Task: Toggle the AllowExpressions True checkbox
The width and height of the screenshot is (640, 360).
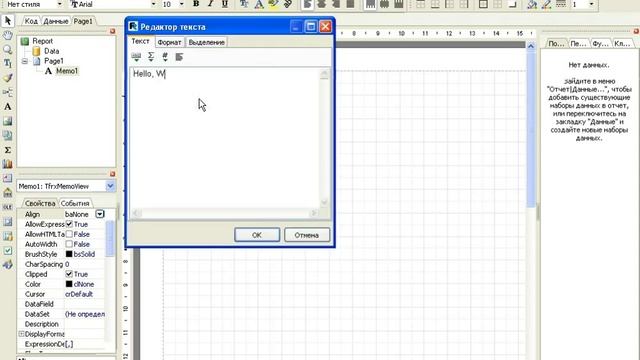Action: [x=69, y=224]
